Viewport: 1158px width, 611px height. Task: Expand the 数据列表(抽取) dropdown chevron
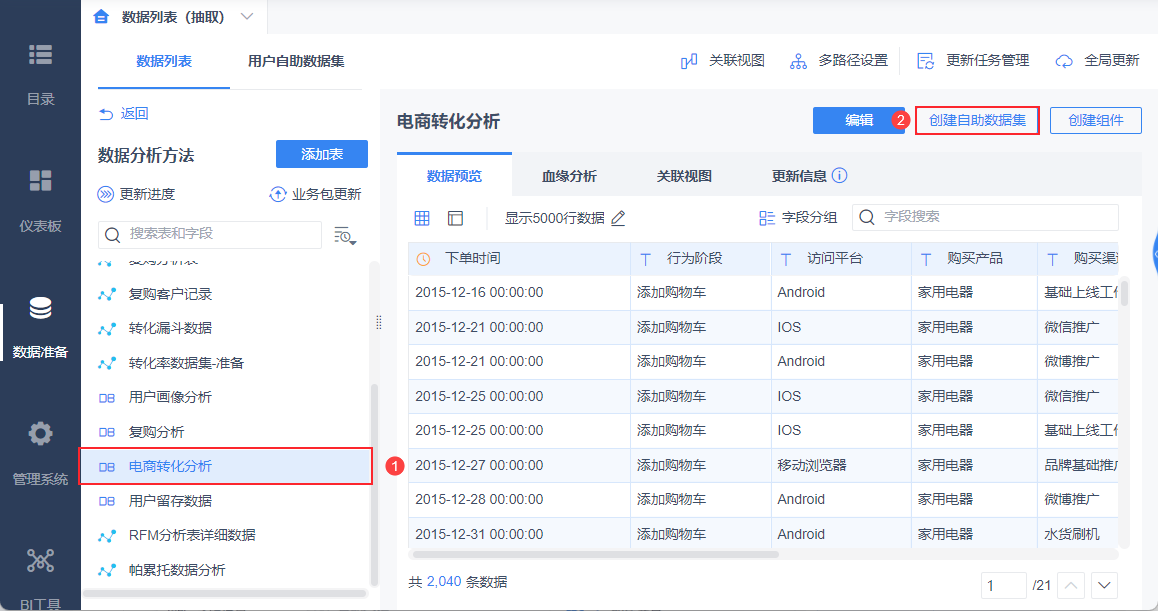[247, 16]
